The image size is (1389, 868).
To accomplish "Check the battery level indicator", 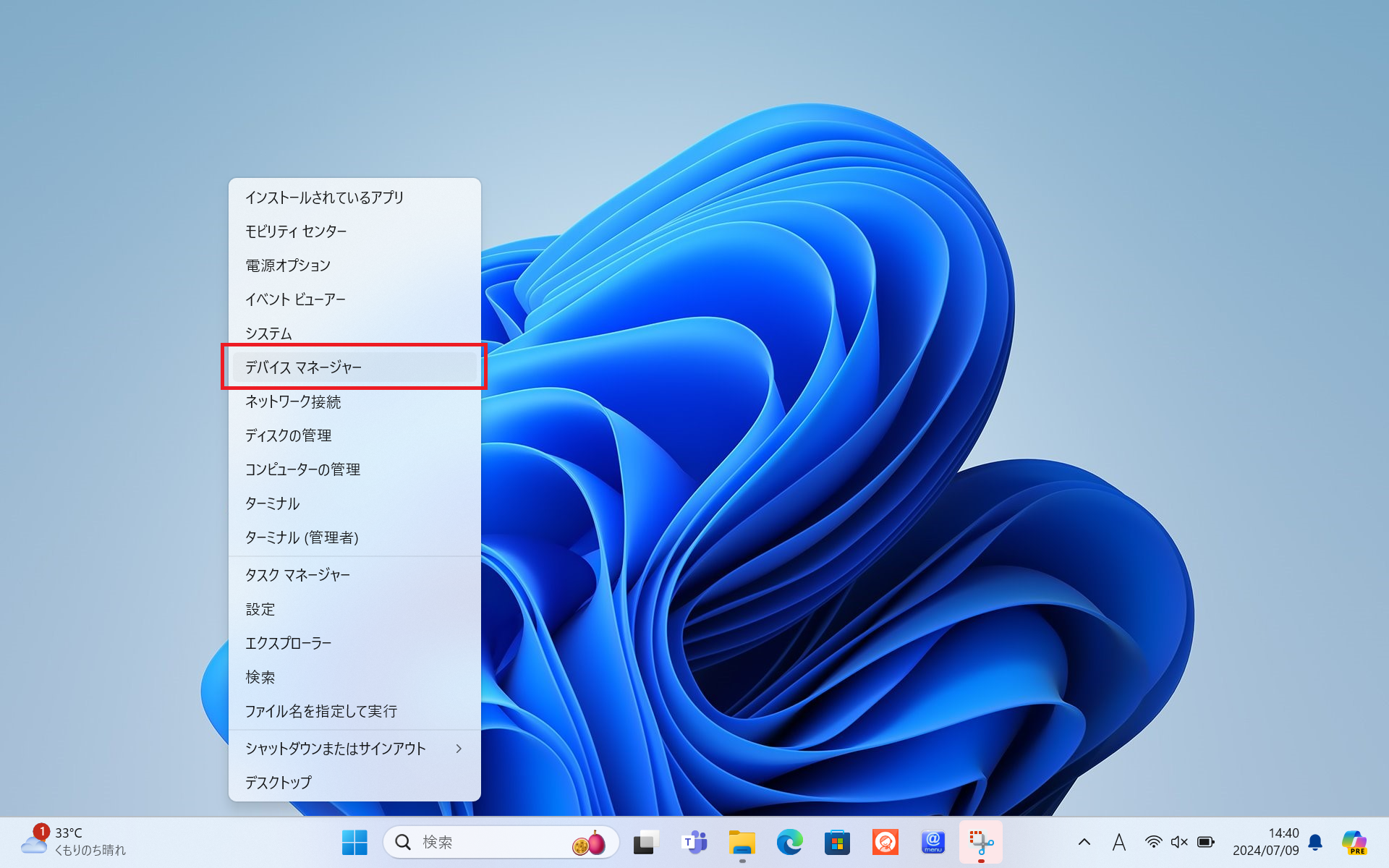I will point(1206,842).
